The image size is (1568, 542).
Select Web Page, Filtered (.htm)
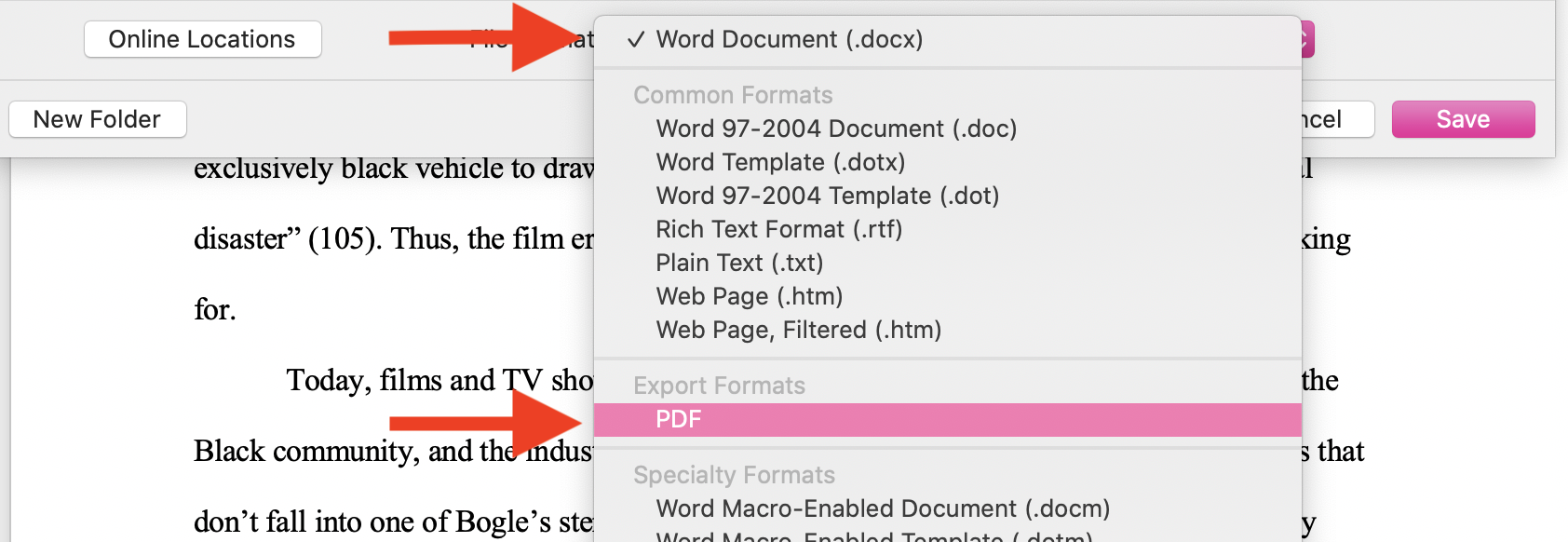tap(798, 330)
